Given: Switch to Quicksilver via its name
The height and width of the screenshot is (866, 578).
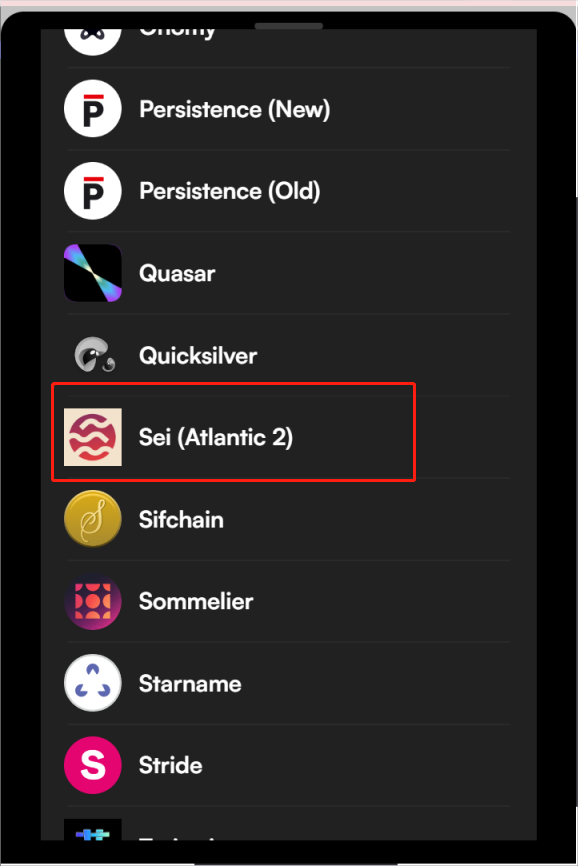Looking at the screenshot, I should [x=198, y=355].
